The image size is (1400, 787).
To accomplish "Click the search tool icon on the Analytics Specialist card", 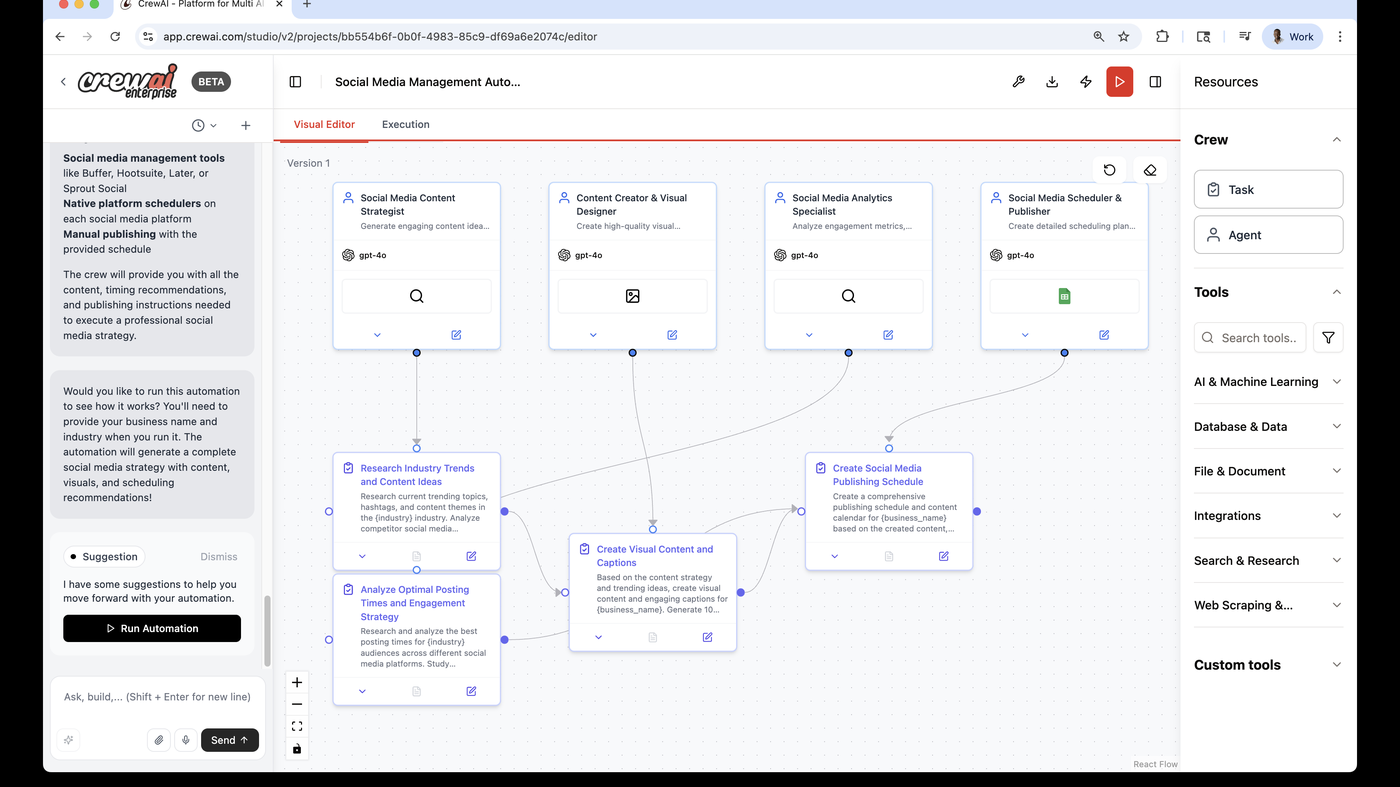I will [848, 296].
